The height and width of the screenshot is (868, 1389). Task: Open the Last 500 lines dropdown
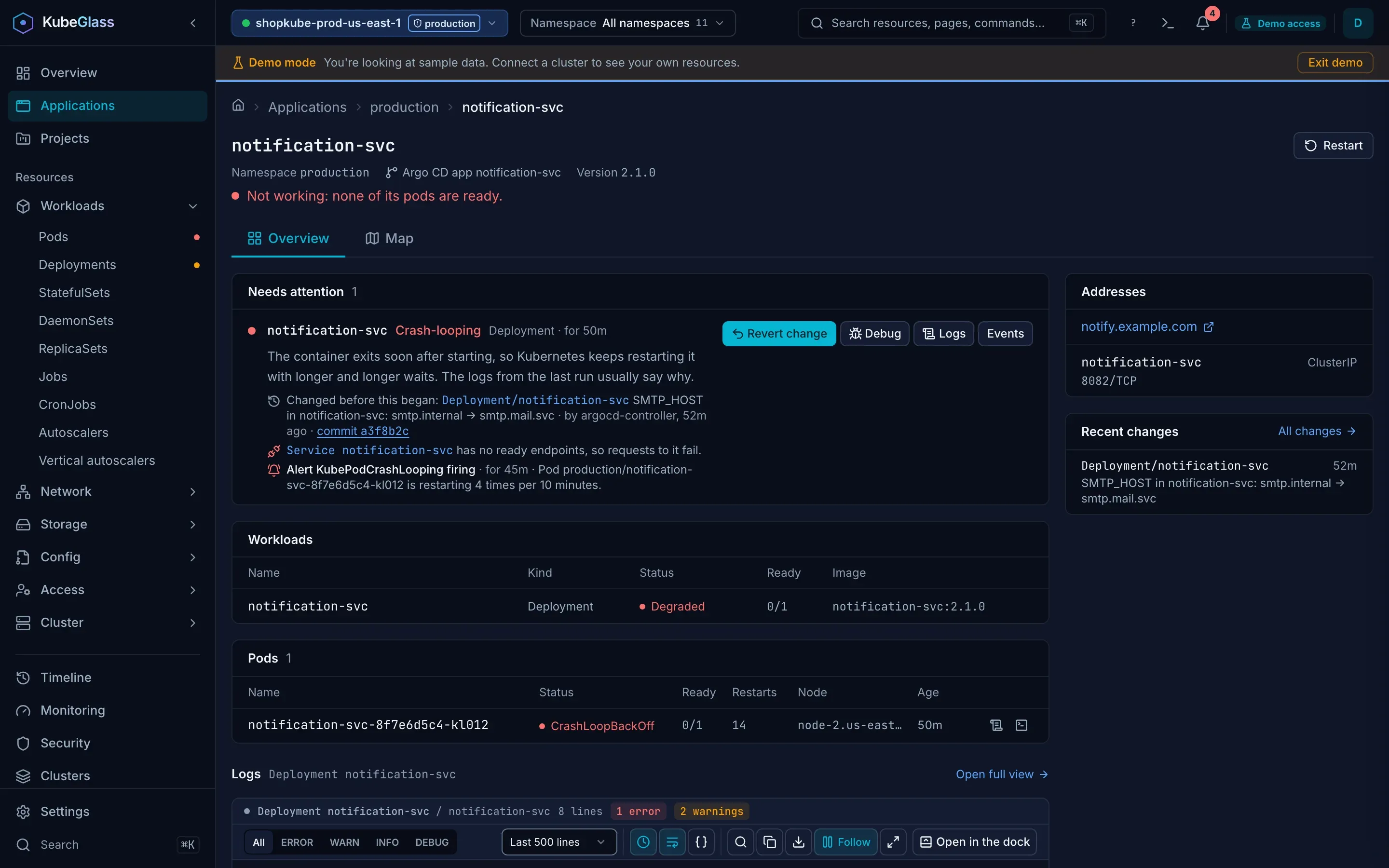point(559,841)
